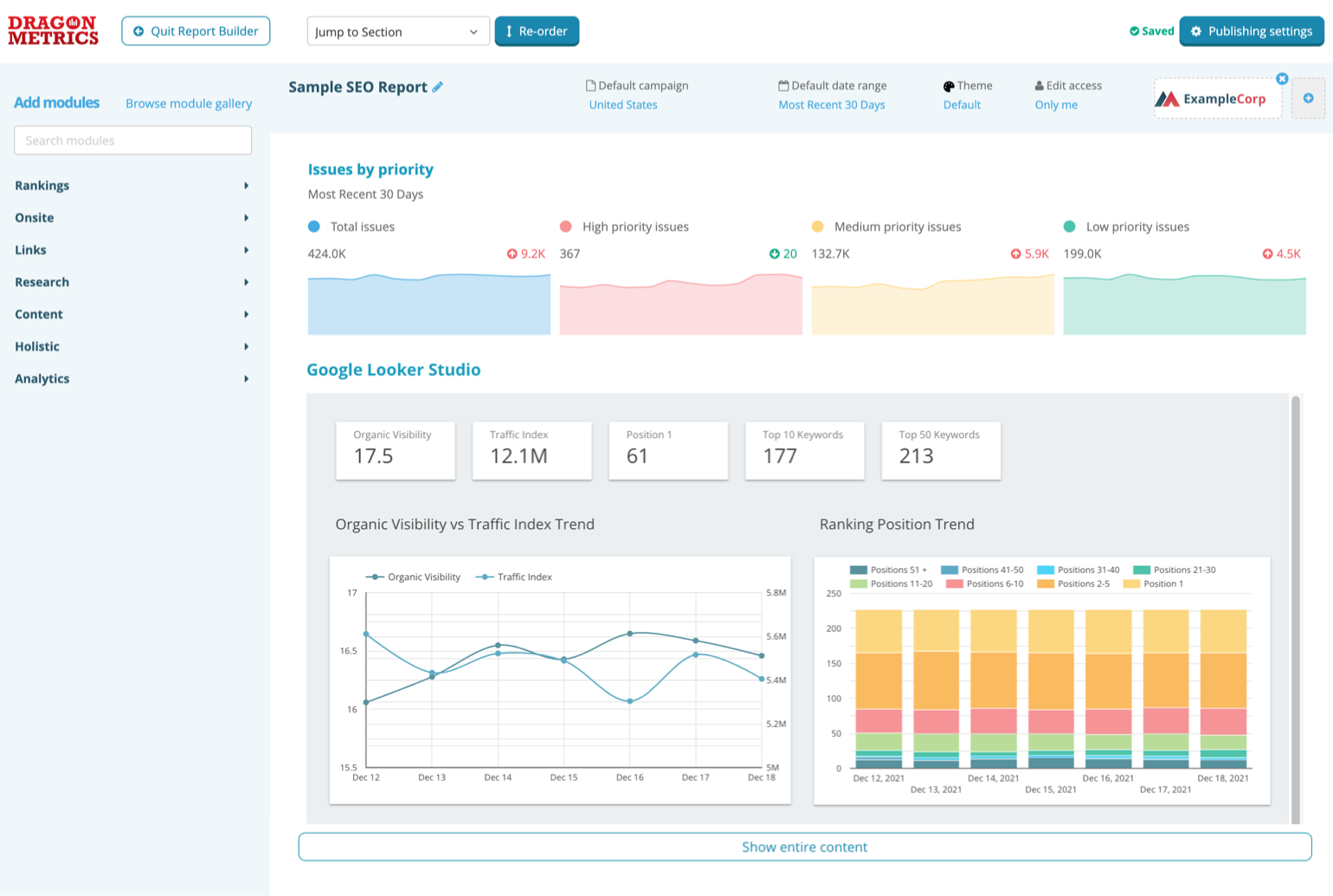Open Browse module gallery
1333x896 pixels.
(x=189, y=103)
